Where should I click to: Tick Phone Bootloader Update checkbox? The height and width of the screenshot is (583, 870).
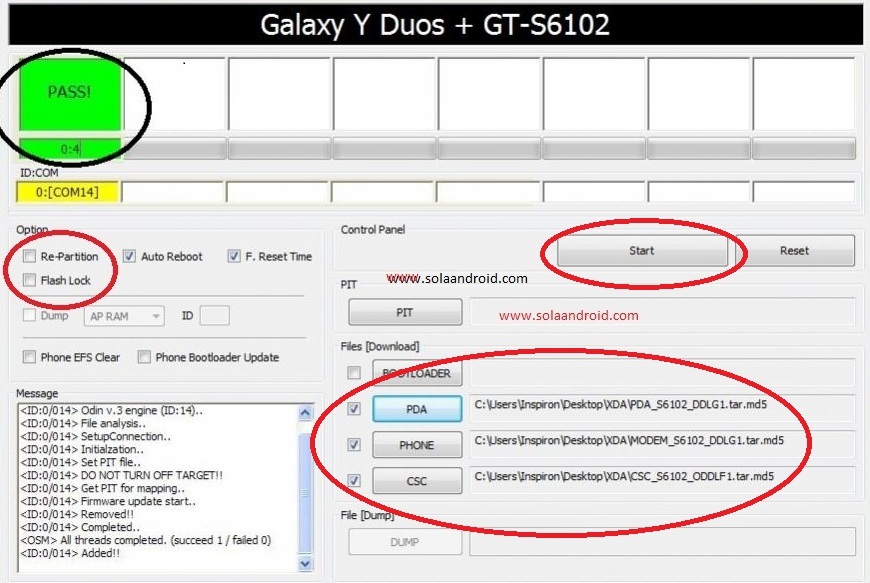[x=144, y=357]
